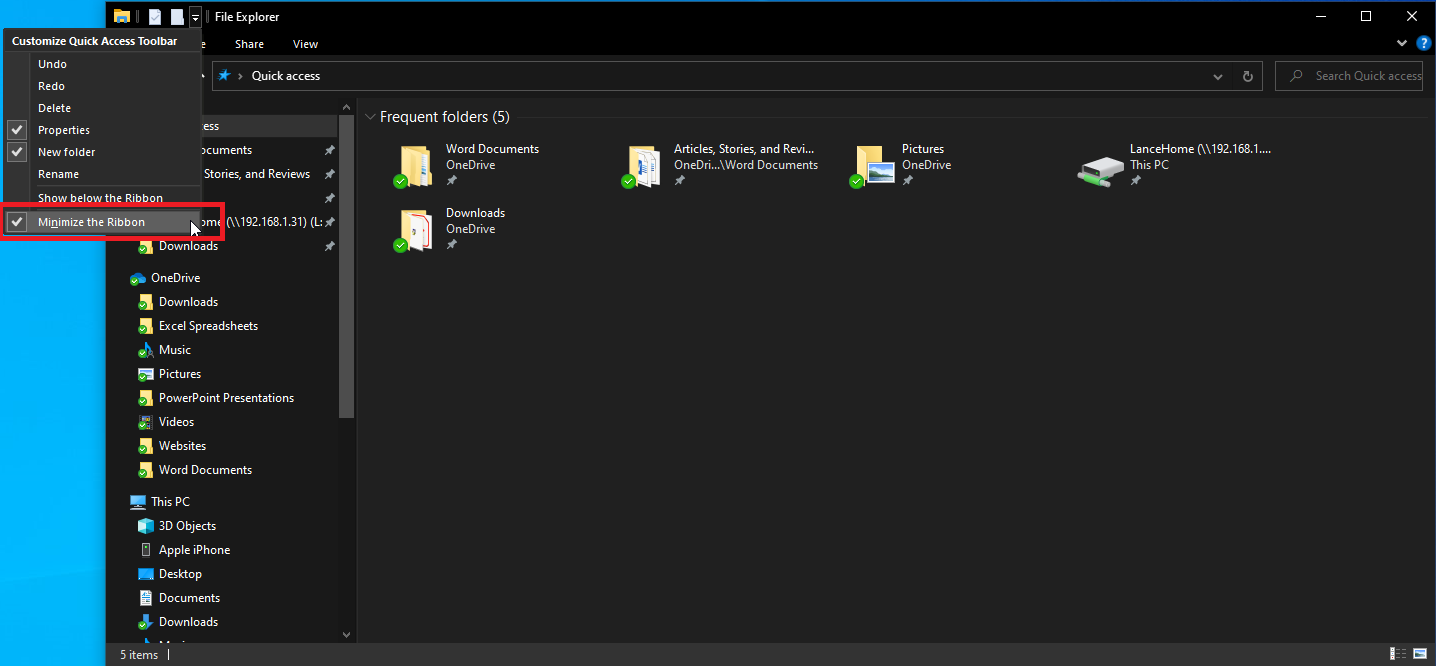Click the File Explorer folder icon in the title bar
Viewport: 1436px width, 666px height.
pos(122,16)
